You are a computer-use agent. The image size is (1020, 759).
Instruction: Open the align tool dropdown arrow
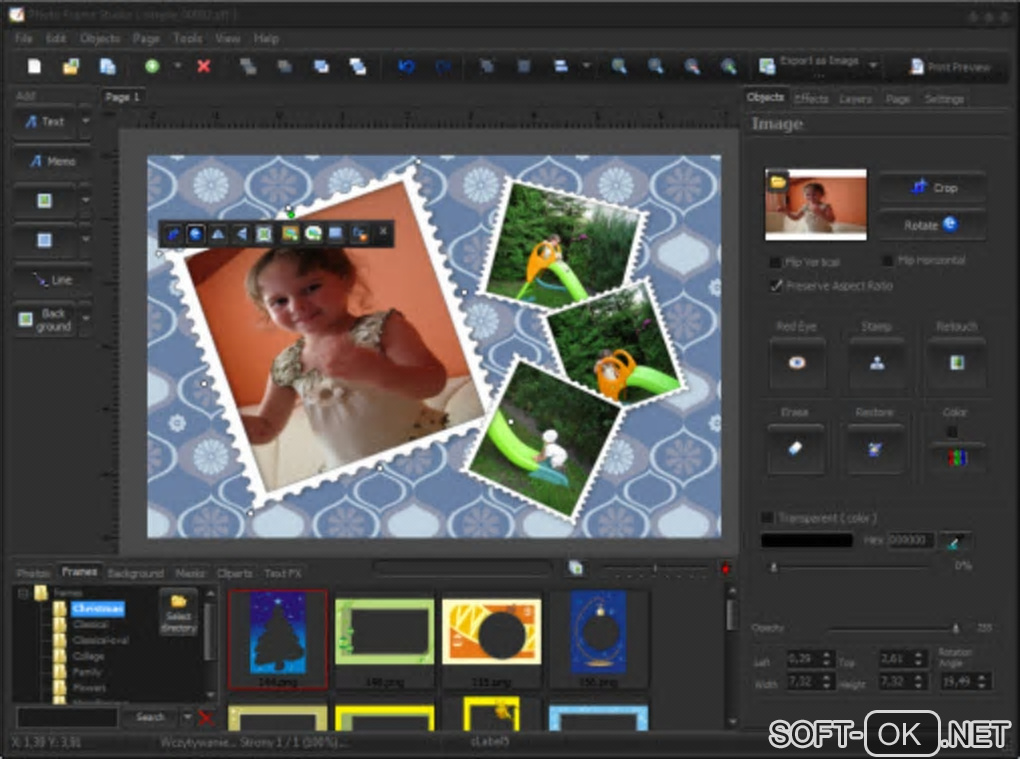tap(586, 66)
